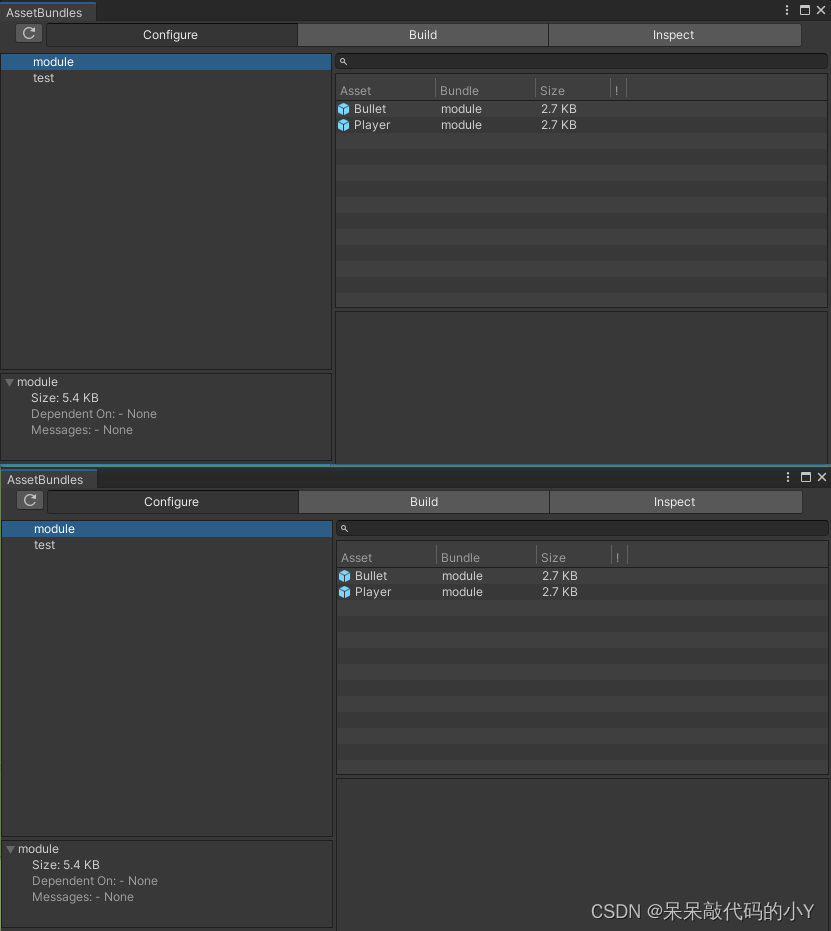Switch to Inspect tab in lower window
831x931 pixels.
675,502
